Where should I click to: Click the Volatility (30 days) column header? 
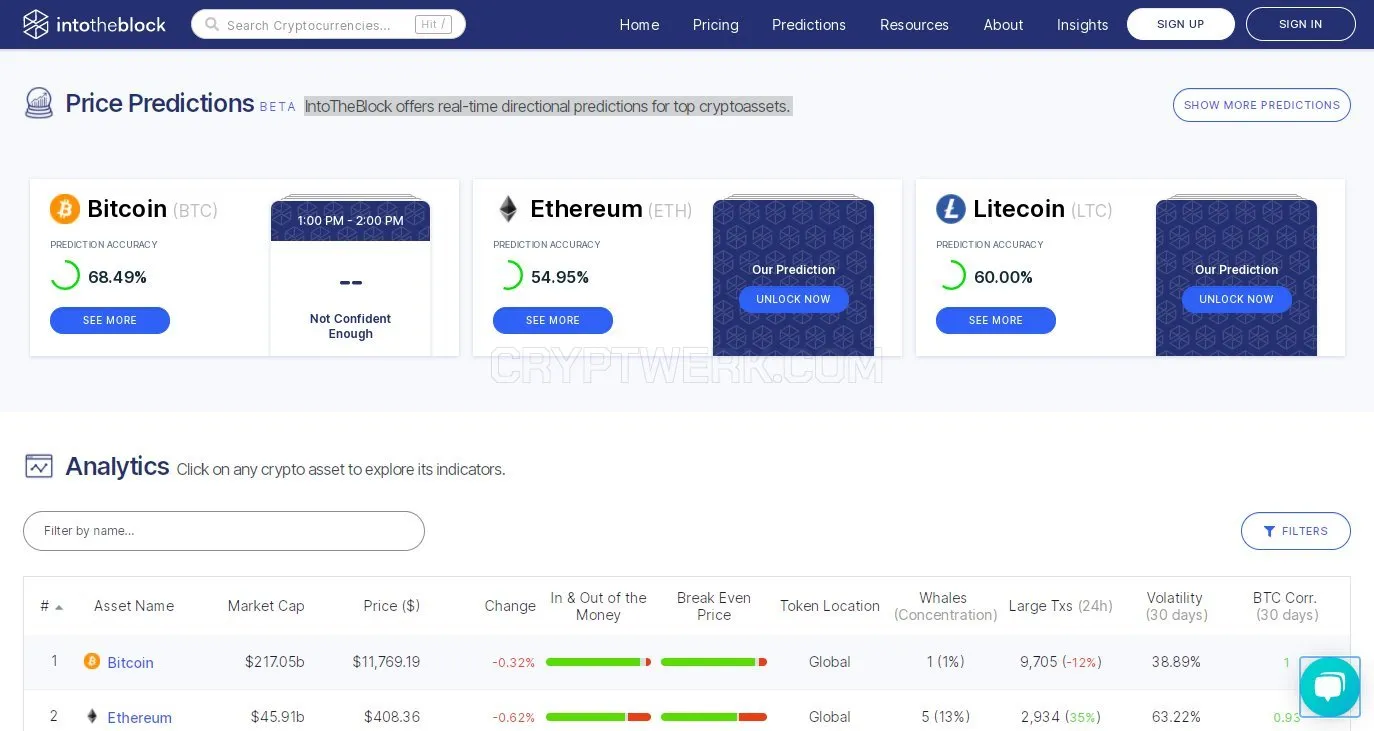(1175, 606)
